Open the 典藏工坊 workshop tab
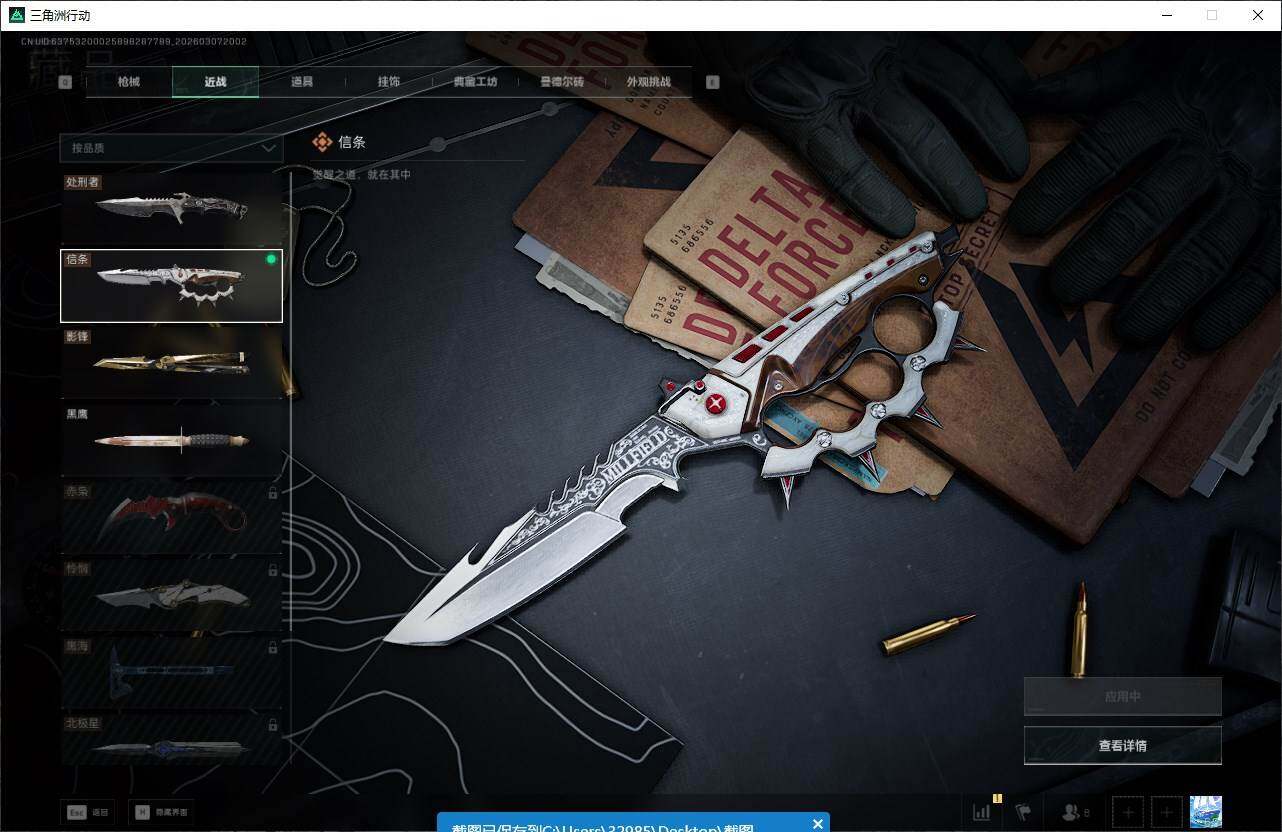The width and height of the screenshot is (1282, 832). [x=475, y=82]
